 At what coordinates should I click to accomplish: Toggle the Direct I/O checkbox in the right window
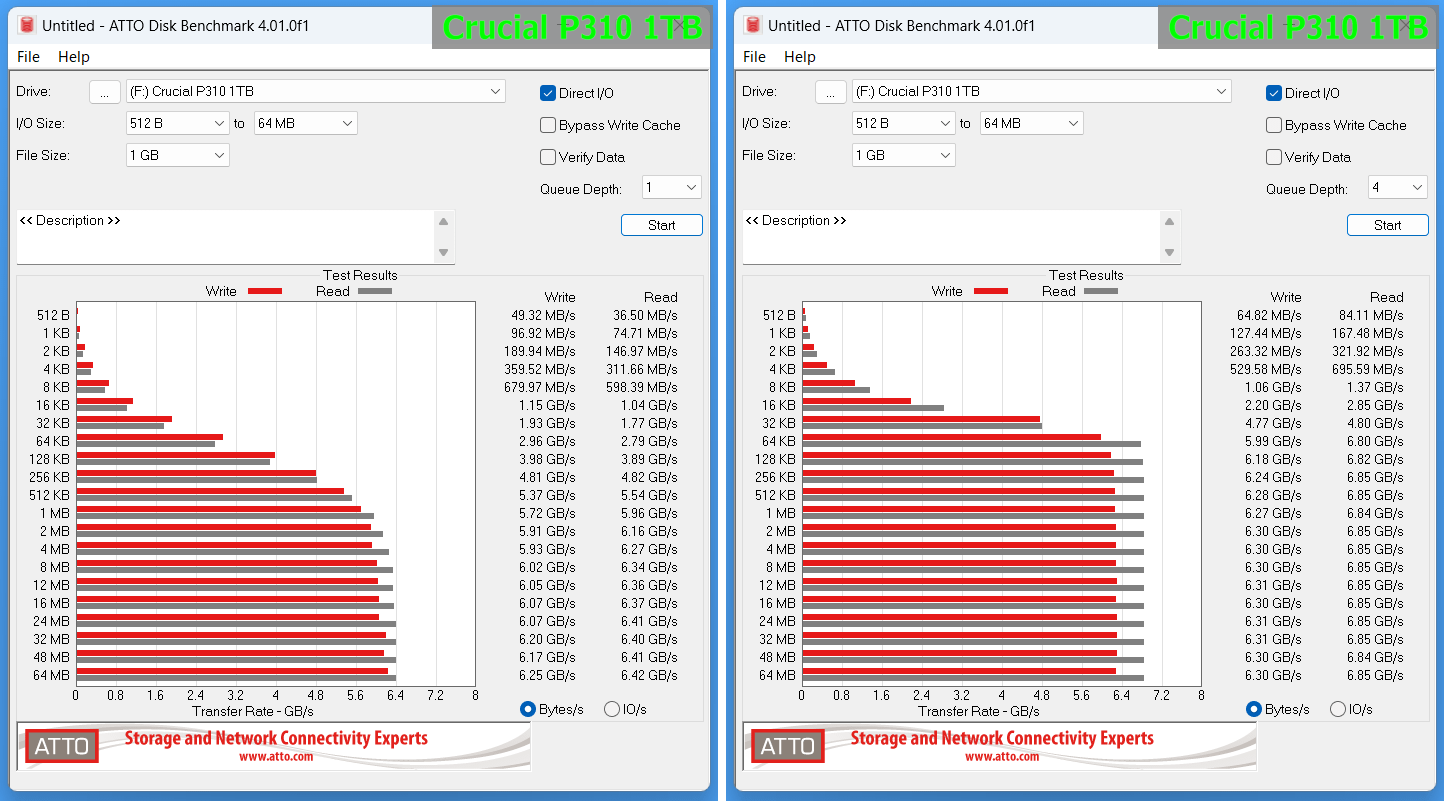coord(1274,93)
